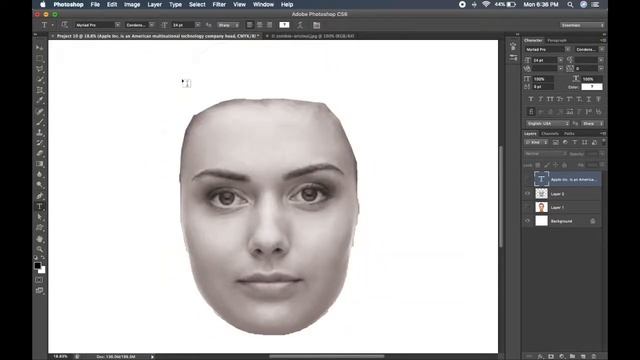Open layer filter Kind dropdown
Viewport: 640px width, 360px height.
coord(536,142)
